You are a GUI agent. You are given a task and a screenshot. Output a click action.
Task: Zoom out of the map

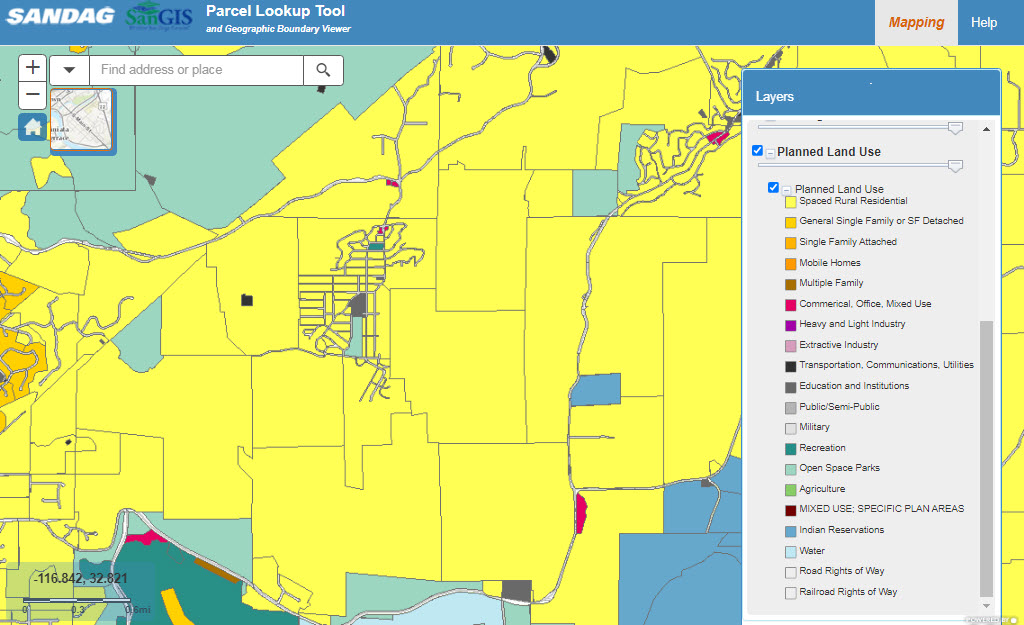tap(33, 96)
